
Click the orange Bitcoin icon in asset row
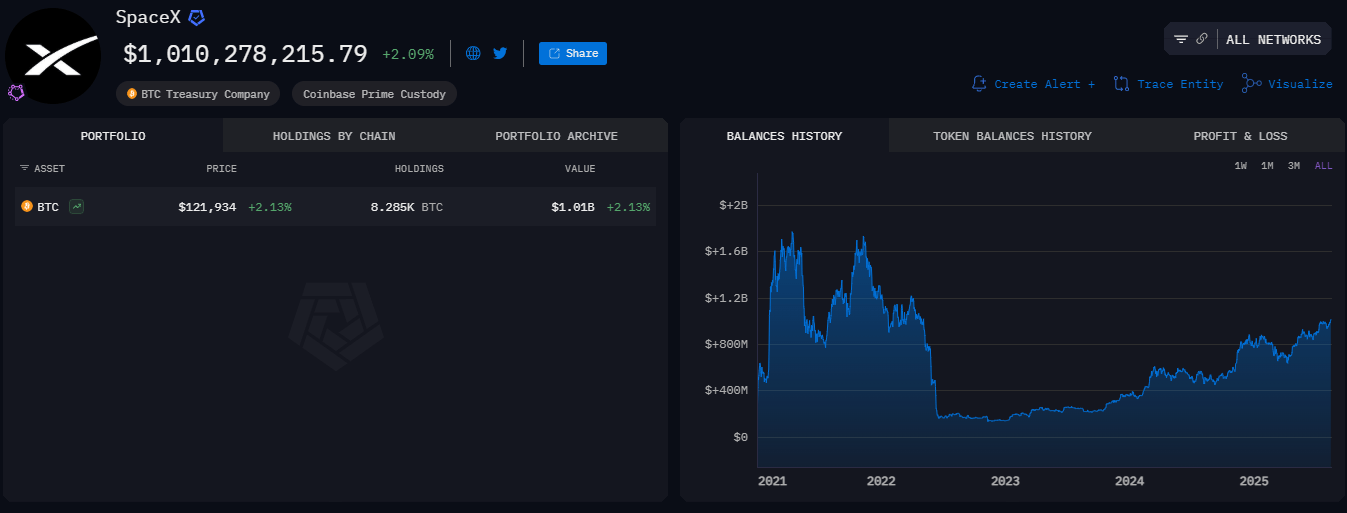[x=27, y=207]
